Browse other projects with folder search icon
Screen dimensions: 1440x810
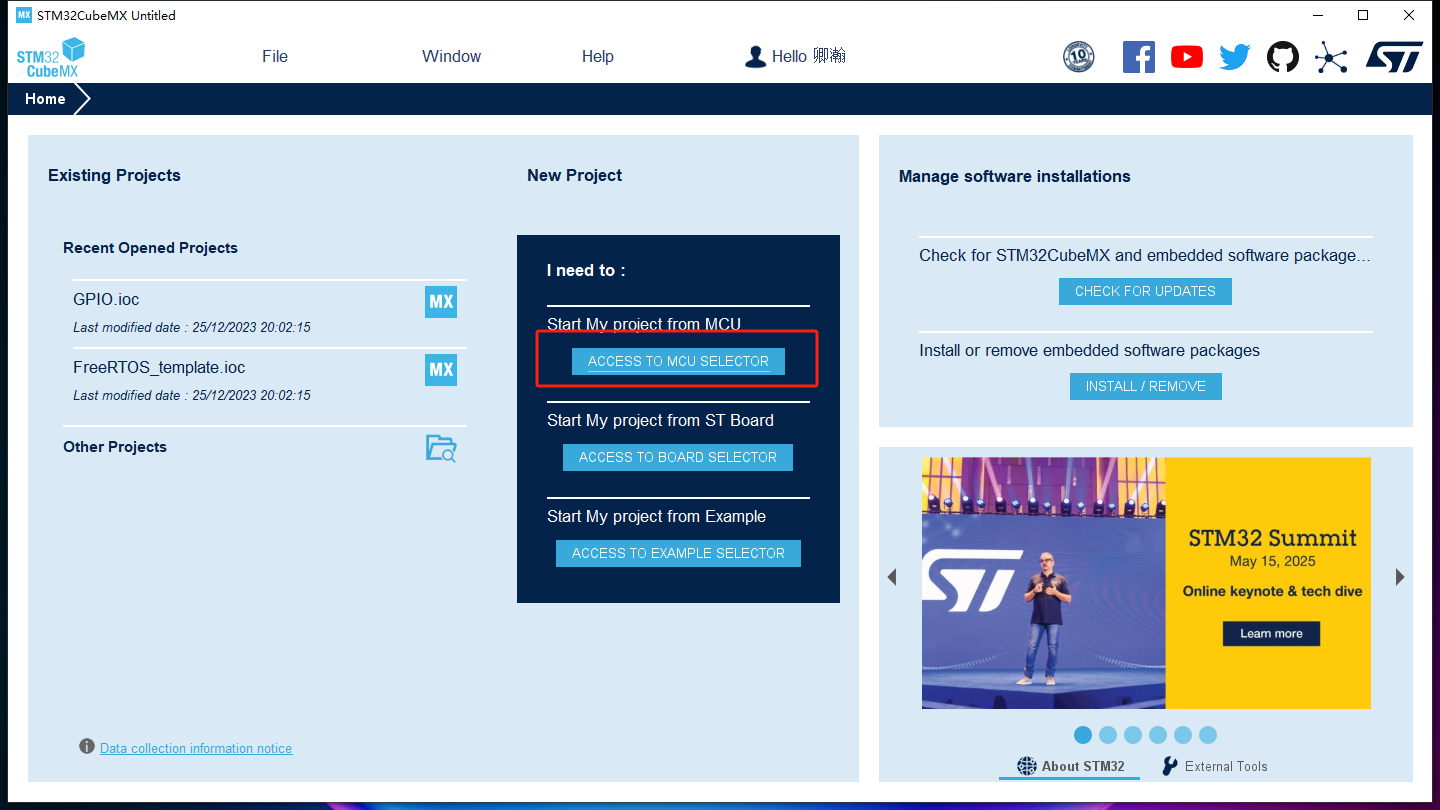pos(441,449)
